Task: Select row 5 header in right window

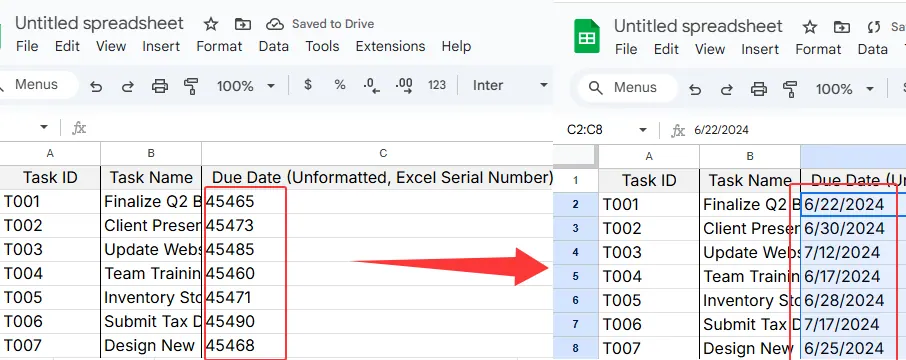Action: pos(575,276)
